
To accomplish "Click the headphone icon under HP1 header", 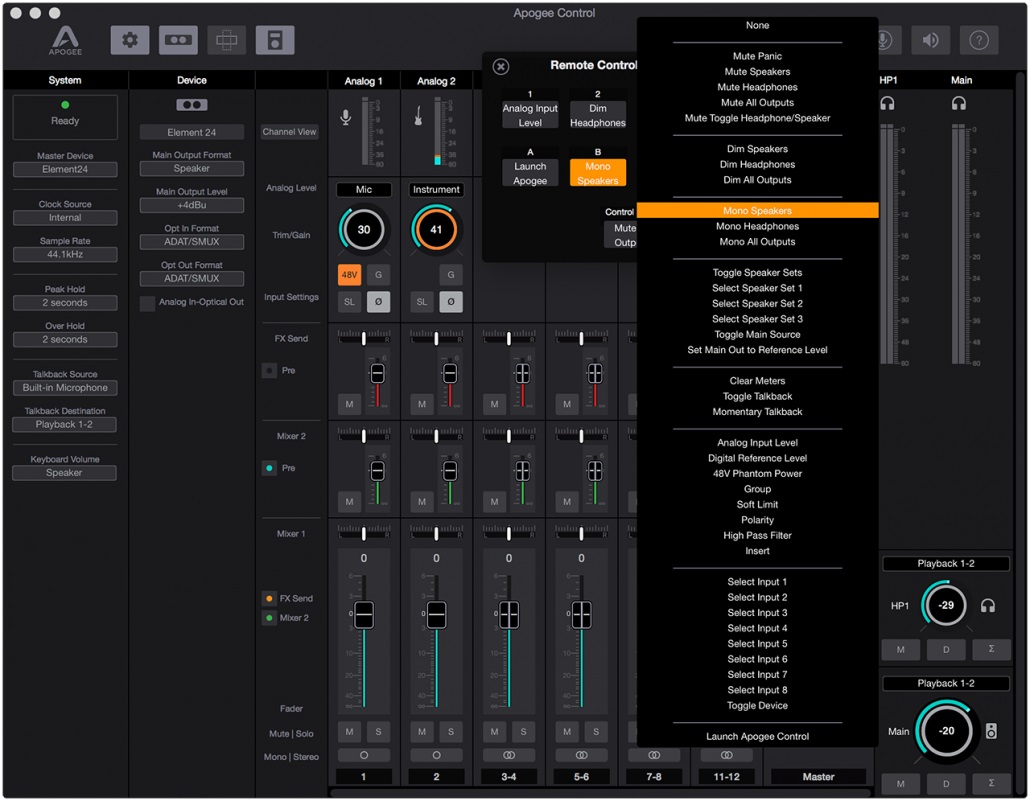I will 887,103.
